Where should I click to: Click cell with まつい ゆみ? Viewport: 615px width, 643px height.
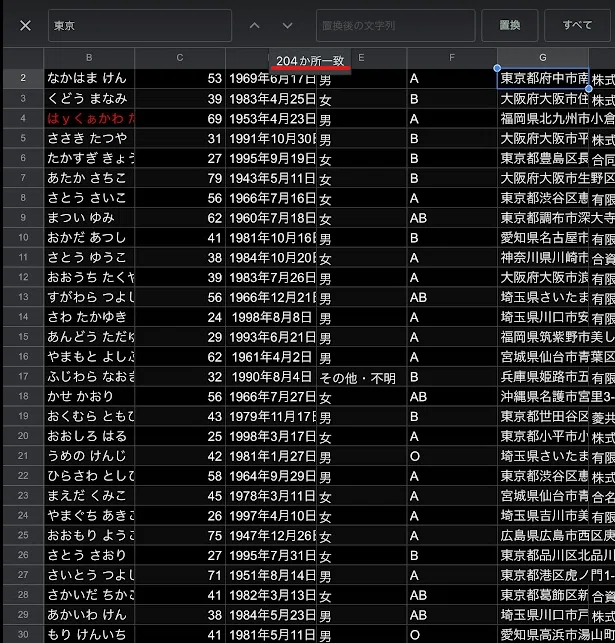point(89,218)
